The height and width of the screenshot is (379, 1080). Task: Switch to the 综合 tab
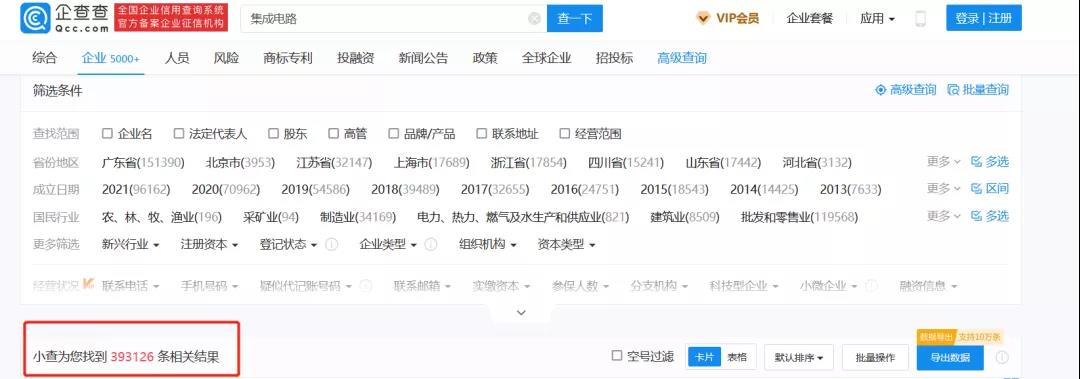tap(45, 58)
